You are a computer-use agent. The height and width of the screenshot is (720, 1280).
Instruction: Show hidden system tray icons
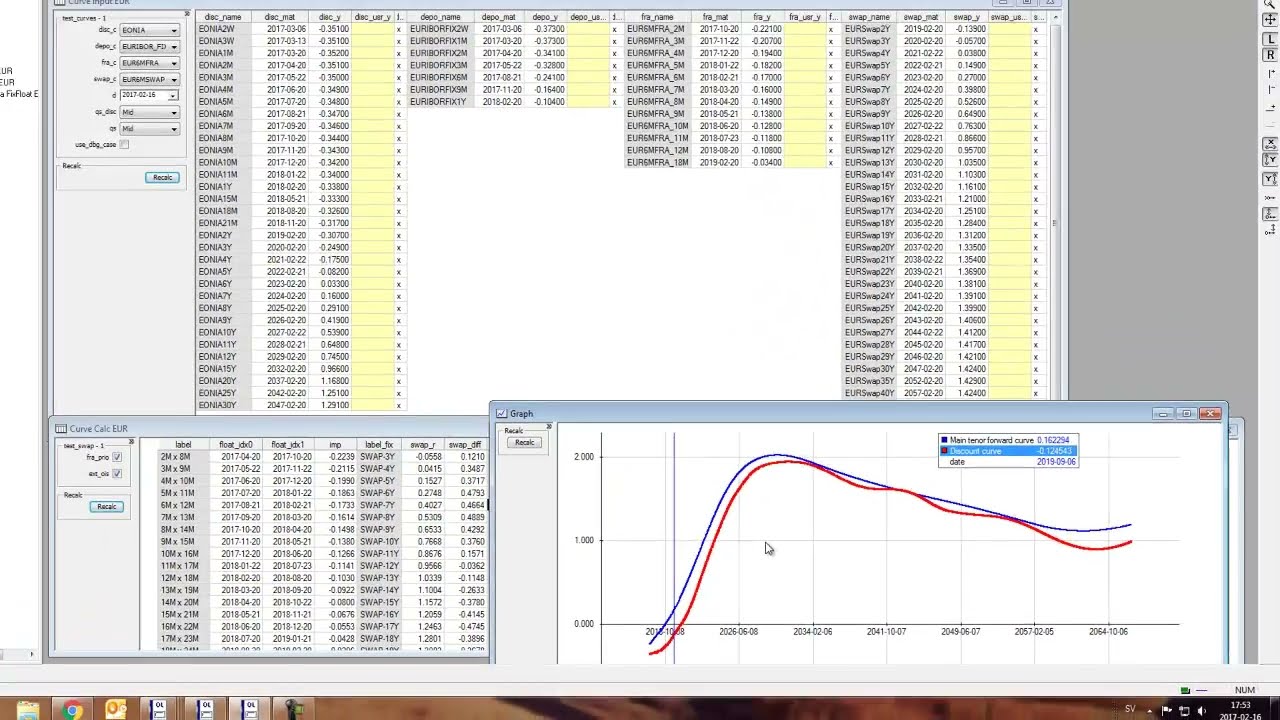click(1150, 710)
